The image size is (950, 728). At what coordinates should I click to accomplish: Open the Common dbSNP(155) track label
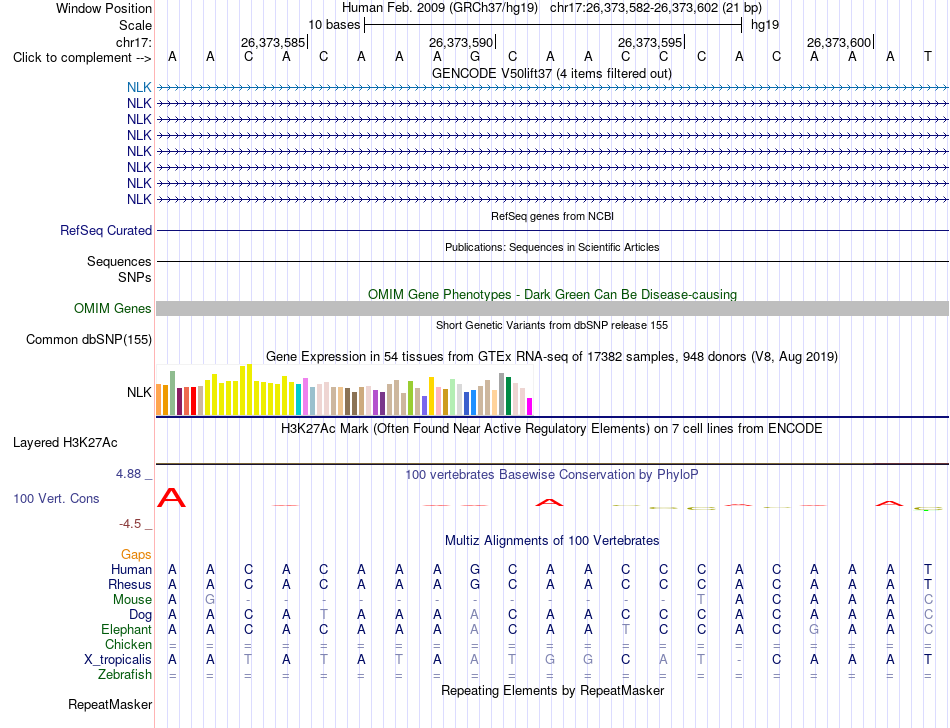point(89,339)
